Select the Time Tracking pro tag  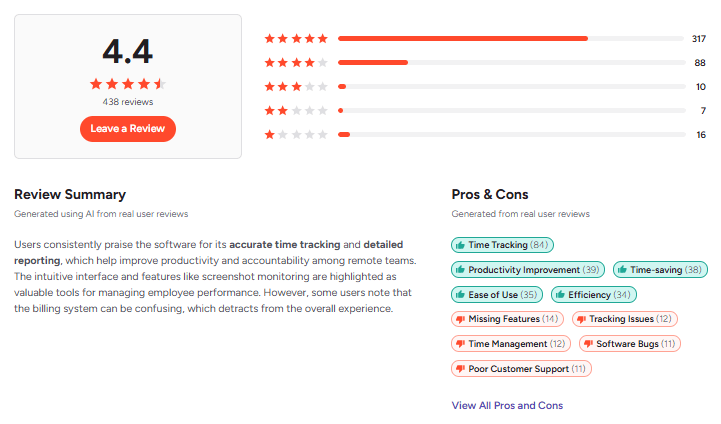[x=502, y=244]
